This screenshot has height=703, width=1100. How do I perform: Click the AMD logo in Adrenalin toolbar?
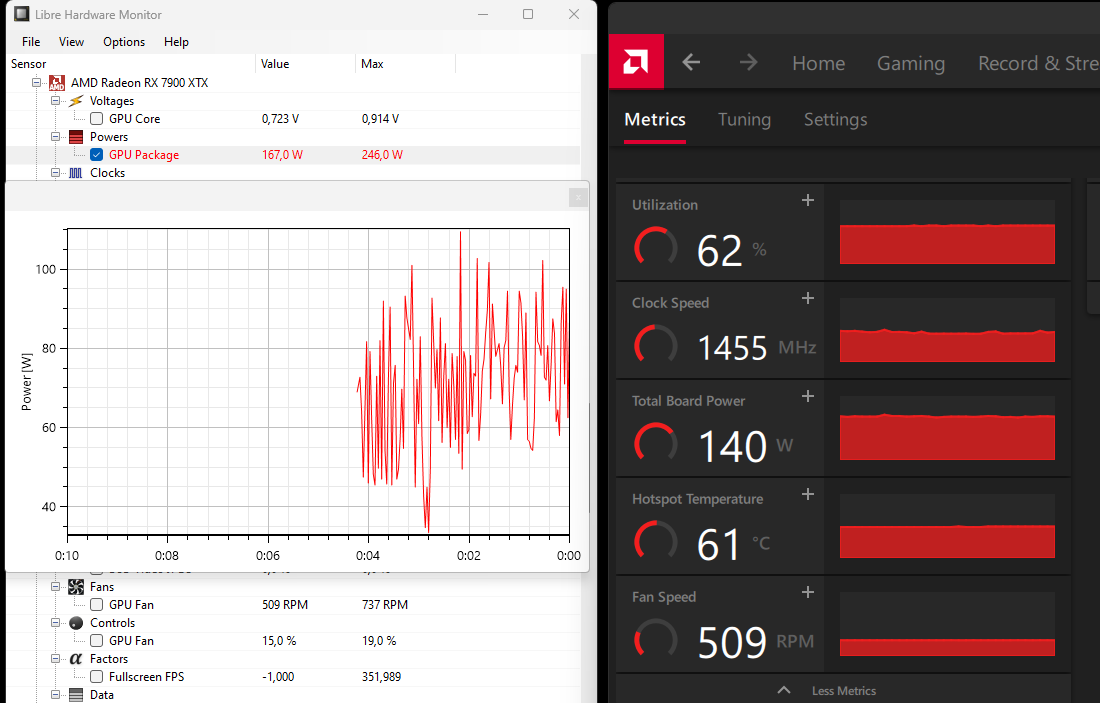click(636, 61)
